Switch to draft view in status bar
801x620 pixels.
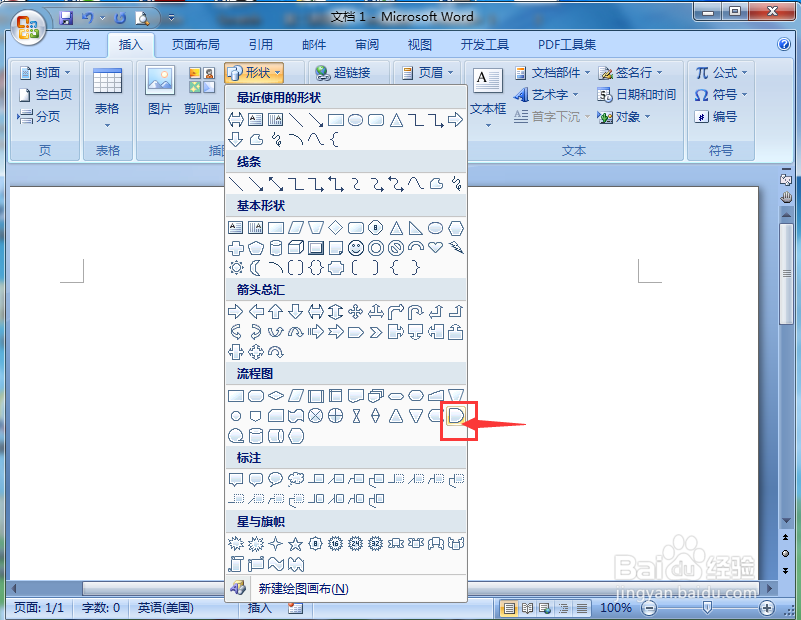click(x=581, y=608)
